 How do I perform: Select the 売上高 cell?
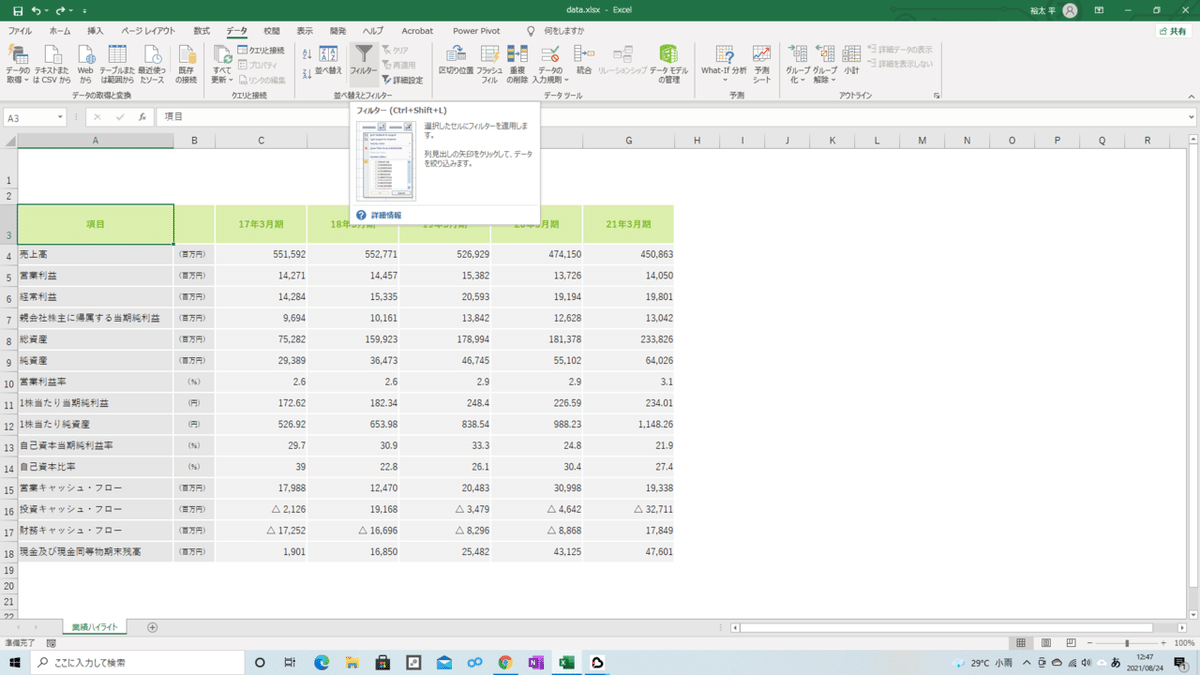click(x=96, y=255)
